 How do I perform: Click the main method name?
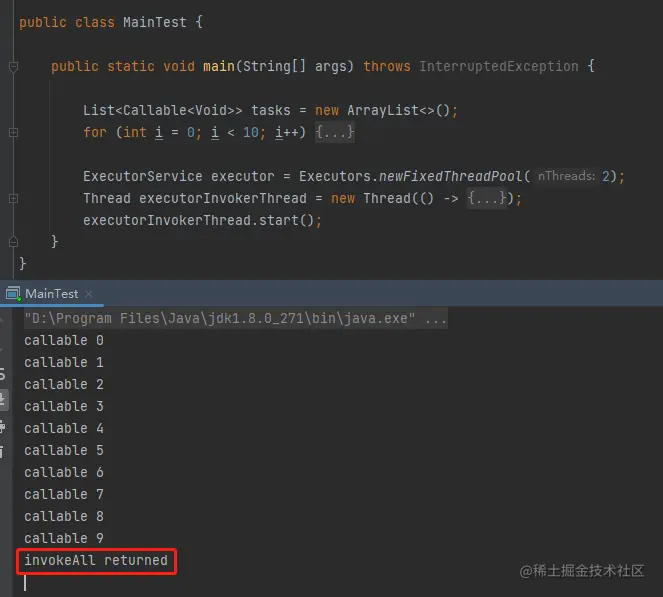219,66
